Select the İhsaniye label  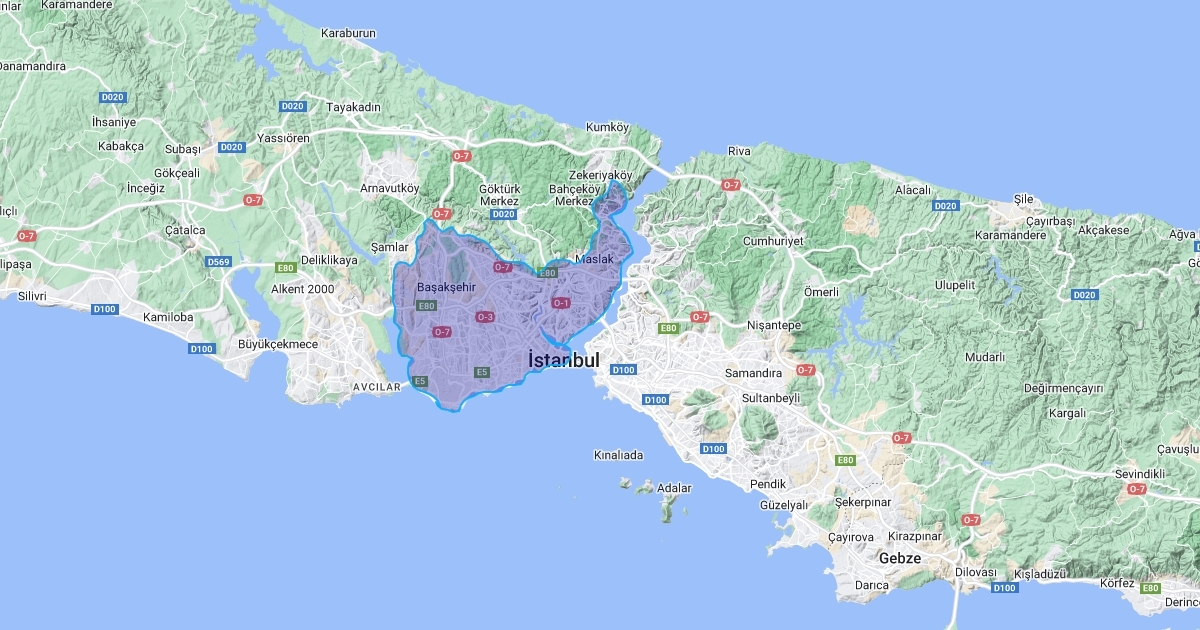[112, 121]
